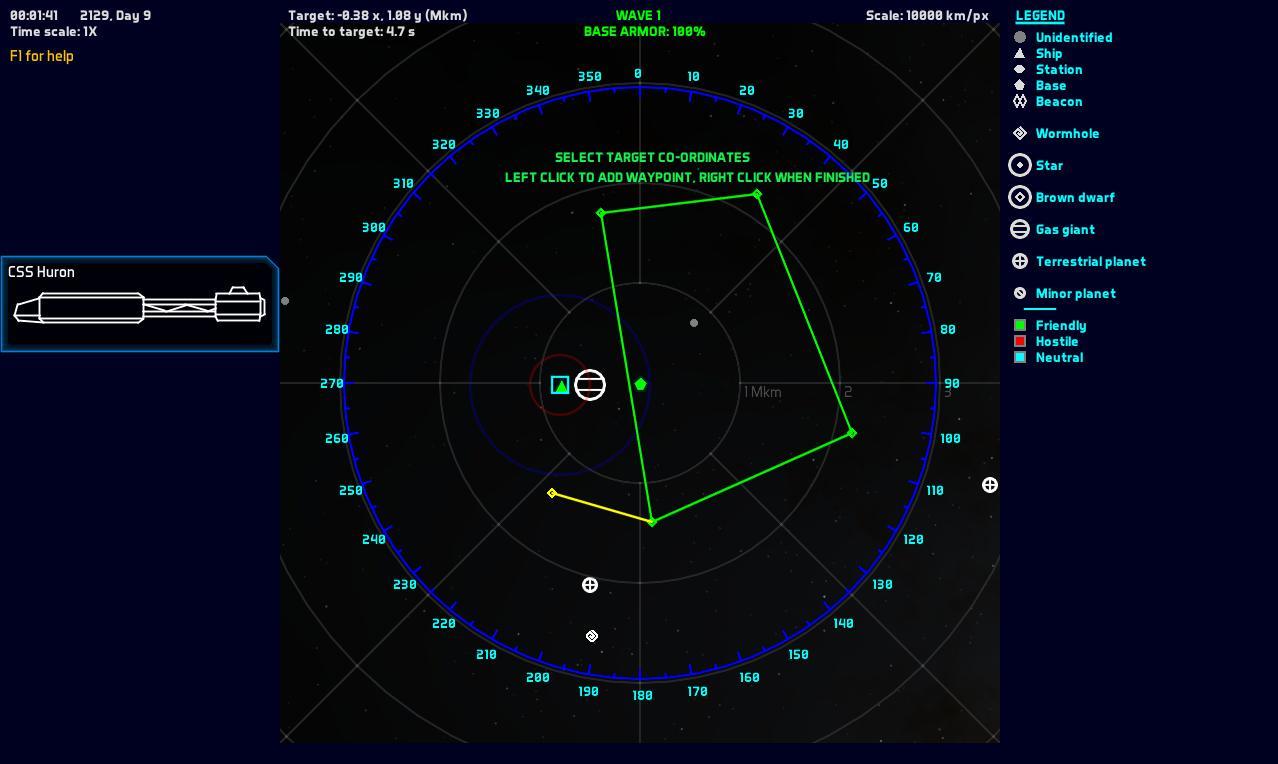The width and height of the screenshot is (1278, 764).
Task: Click the terrestrial planet outside the radar's right edge
Action: click(x=990, y=485)
